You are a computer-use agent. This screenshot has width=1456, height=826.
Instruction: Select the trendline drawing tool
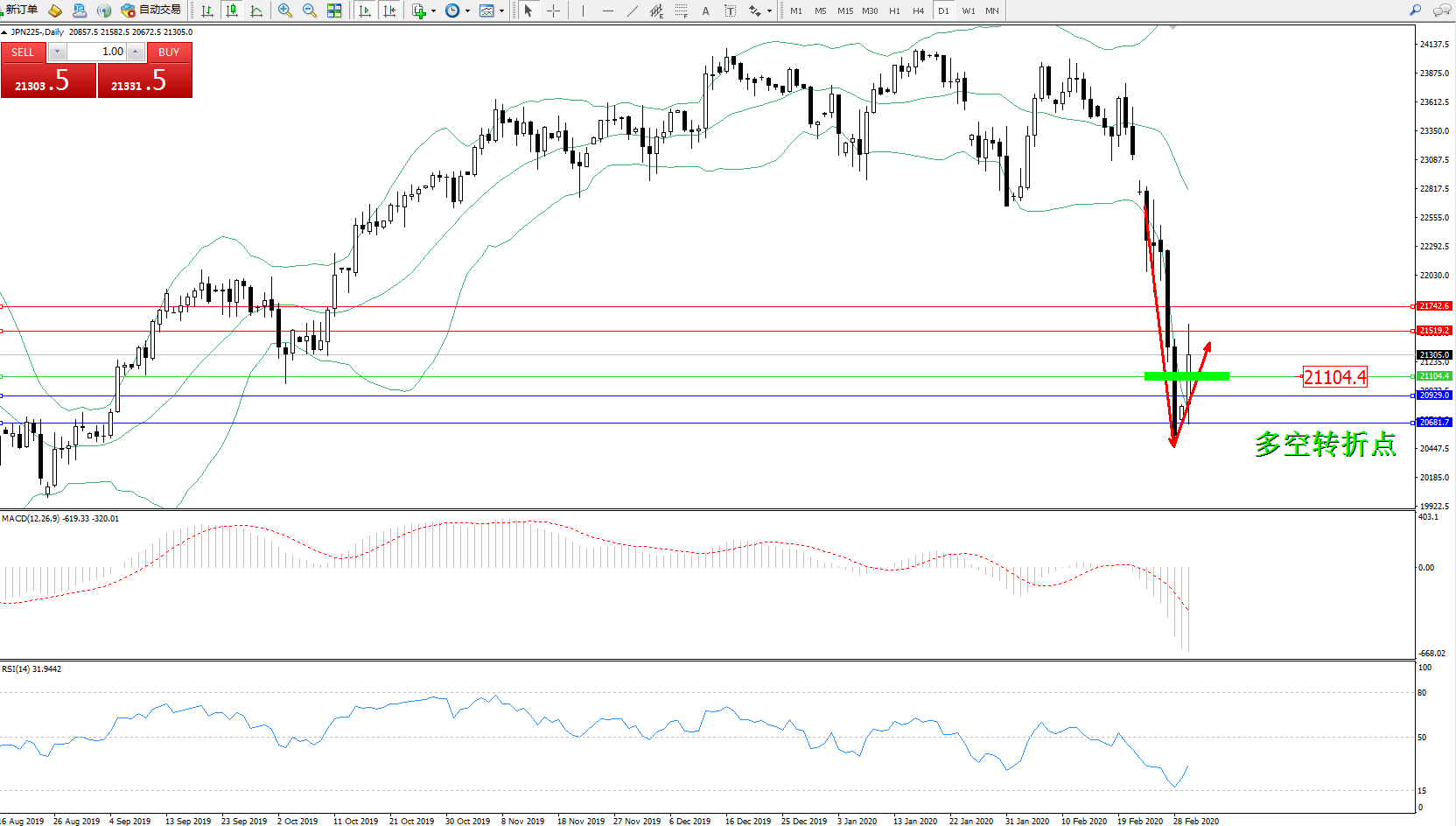pyautogui.click(x=632, y=10)
